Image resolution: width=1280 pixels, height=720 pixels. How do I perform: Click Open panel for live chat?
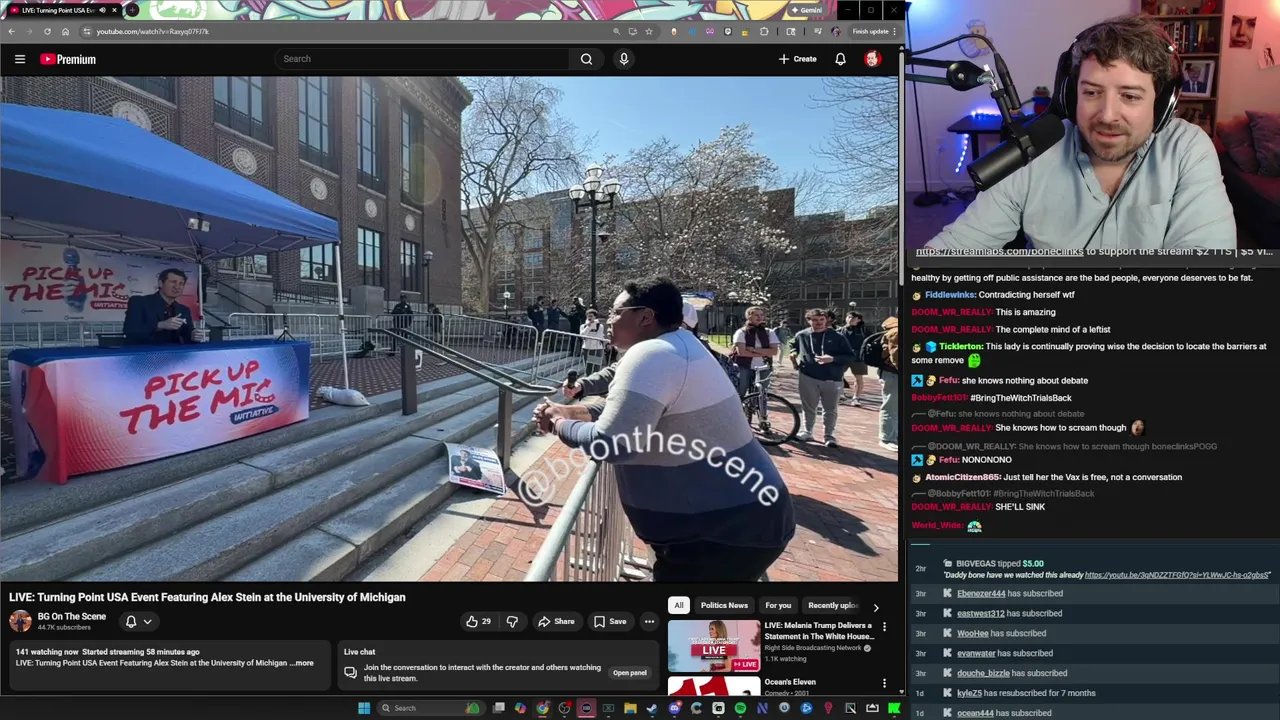[629, 673]
